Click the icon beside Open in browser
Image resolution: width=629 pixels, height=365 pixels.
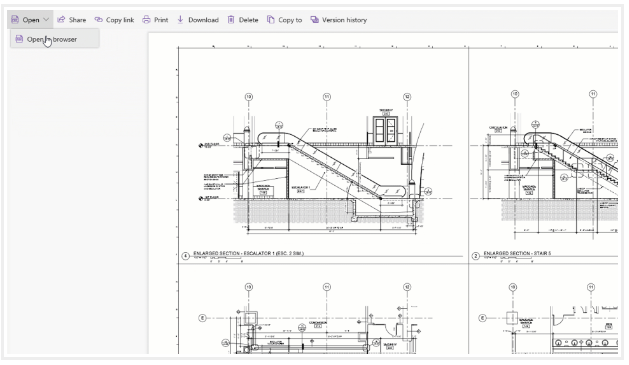[19, 39]
